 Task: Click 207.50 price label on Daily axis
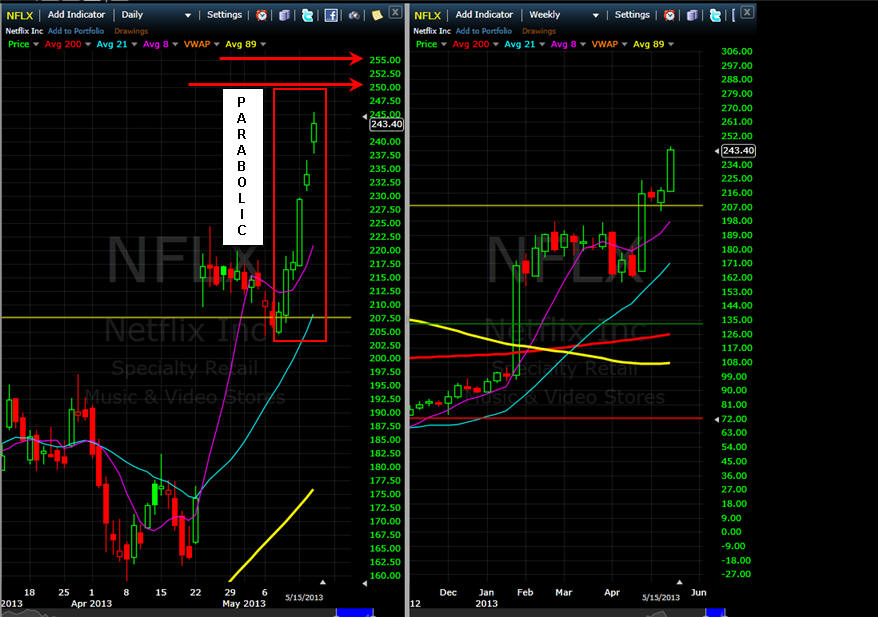tap(385, 318)
